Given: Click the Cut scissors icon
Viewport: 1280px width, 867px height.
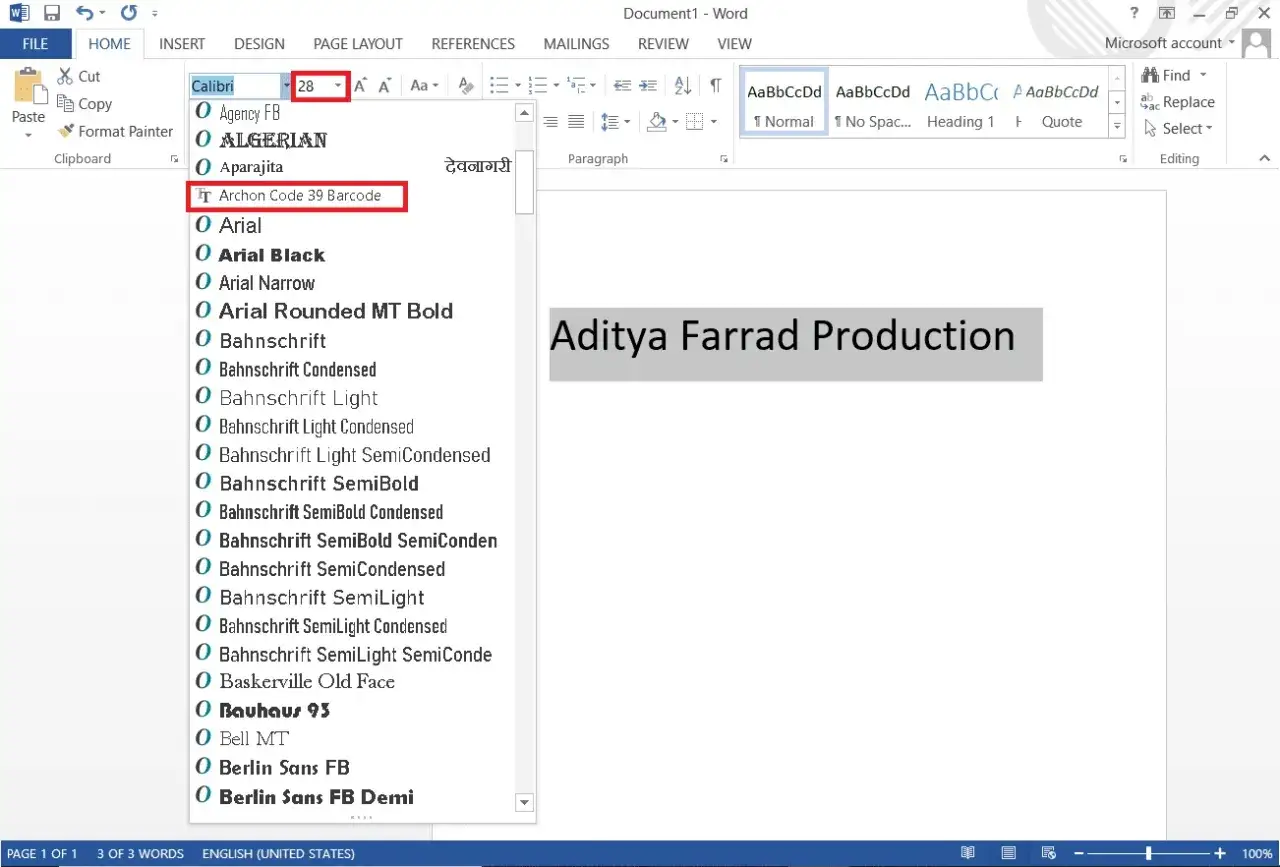Looking at the screenshot, I should [x=65, y=76].
